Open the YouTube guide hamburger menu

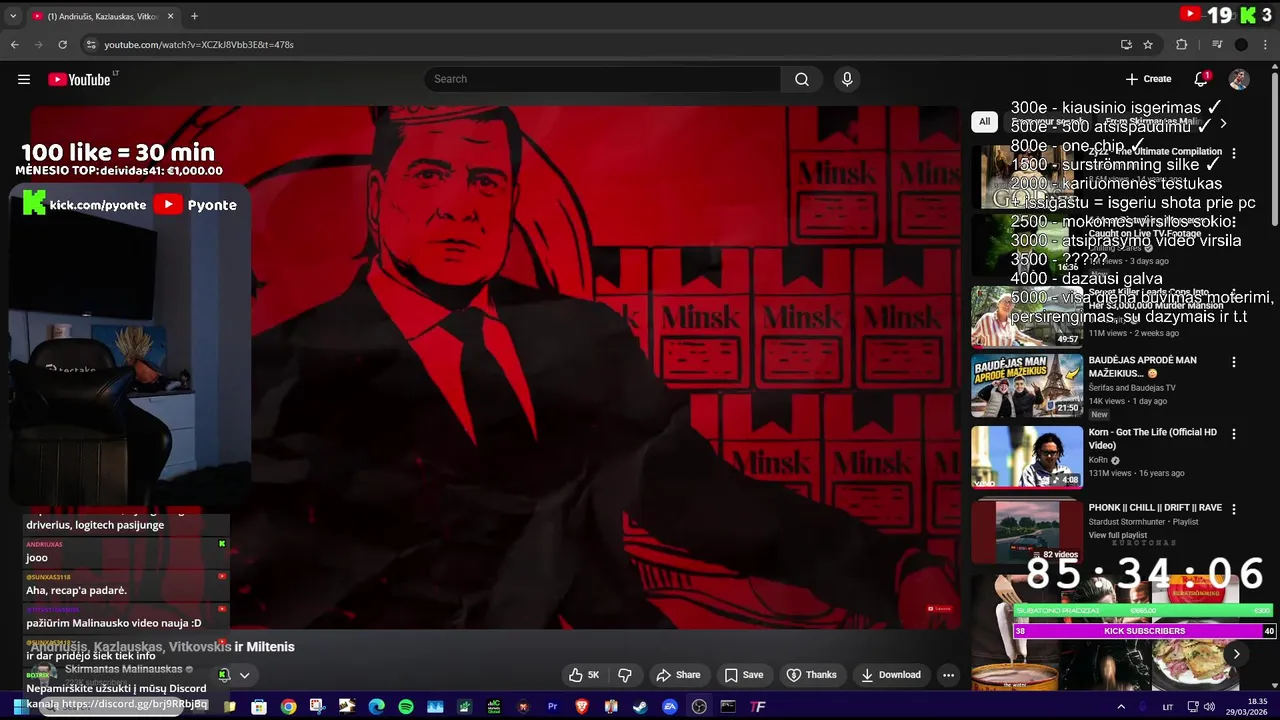[x=24, y=80]
